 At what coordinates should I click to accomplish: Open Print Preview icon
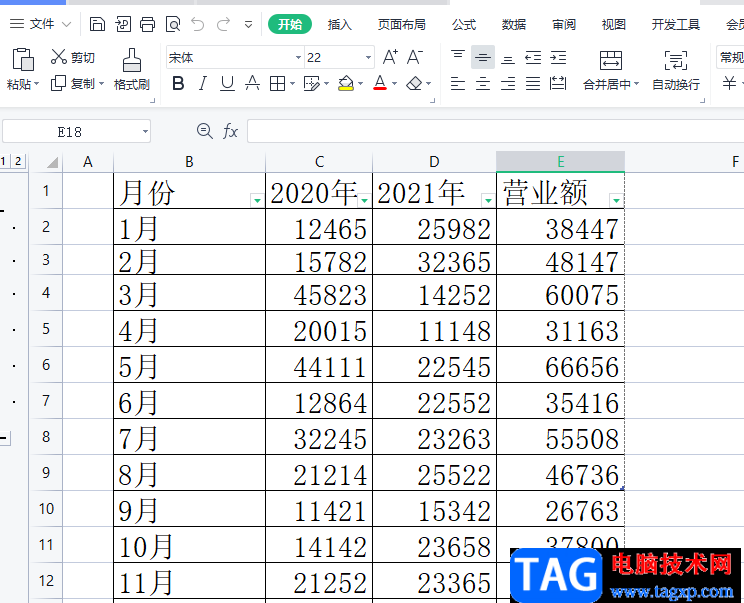(x=173, y=24)
